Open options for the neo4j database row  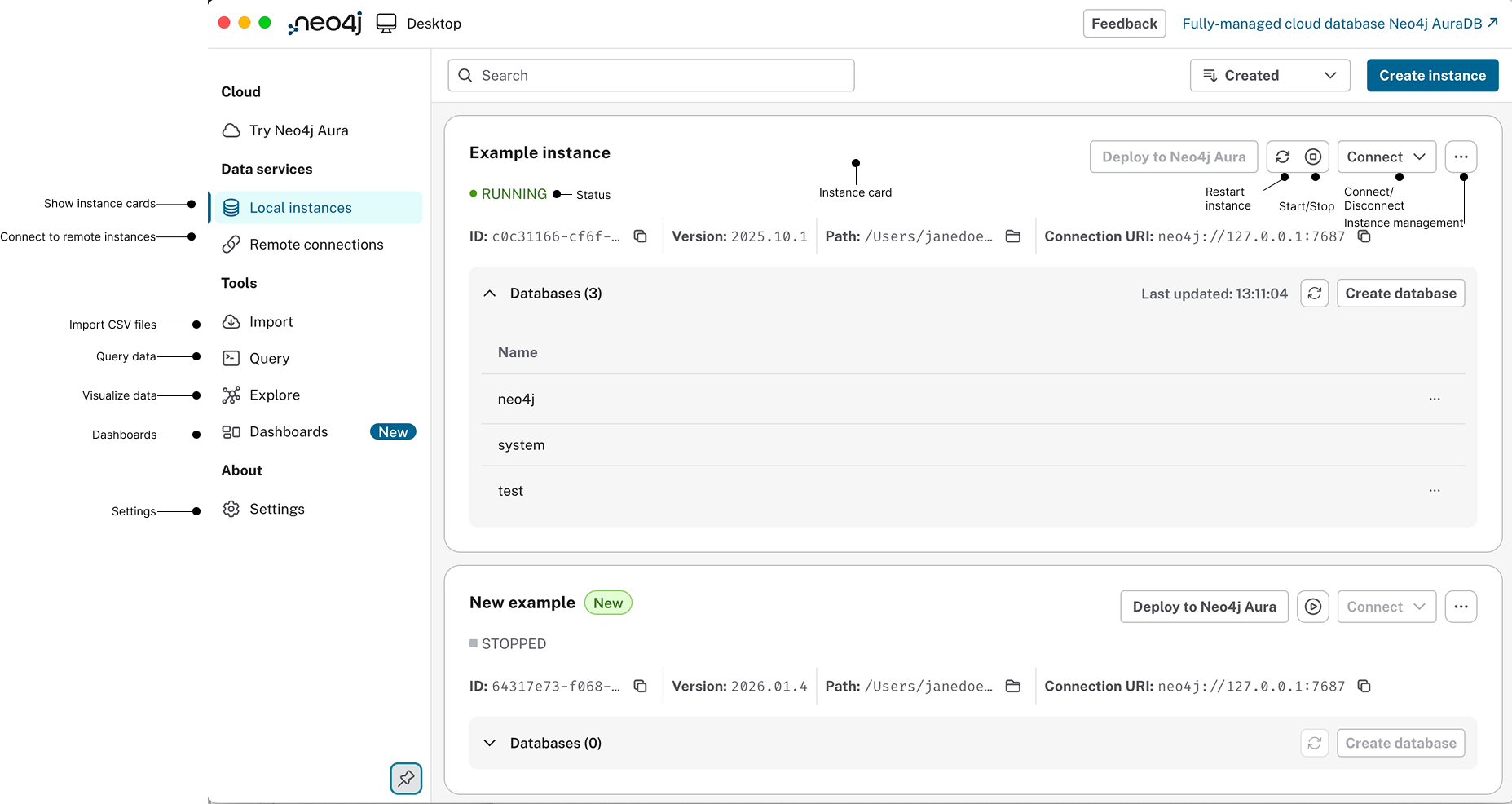1435,400
